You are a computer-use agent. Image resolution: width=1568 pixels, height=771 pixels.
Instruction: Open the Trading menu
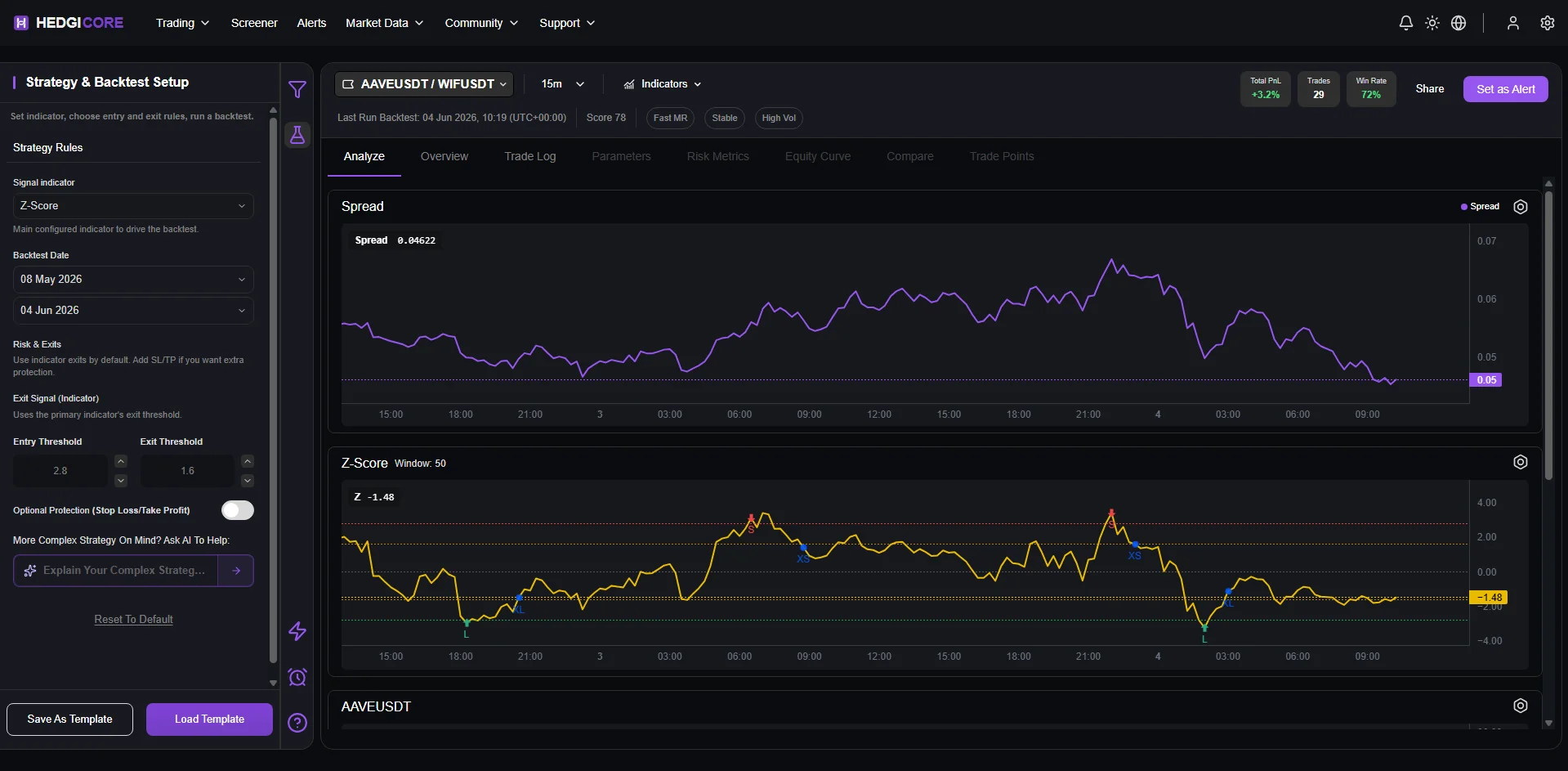[x=183, y=23]
